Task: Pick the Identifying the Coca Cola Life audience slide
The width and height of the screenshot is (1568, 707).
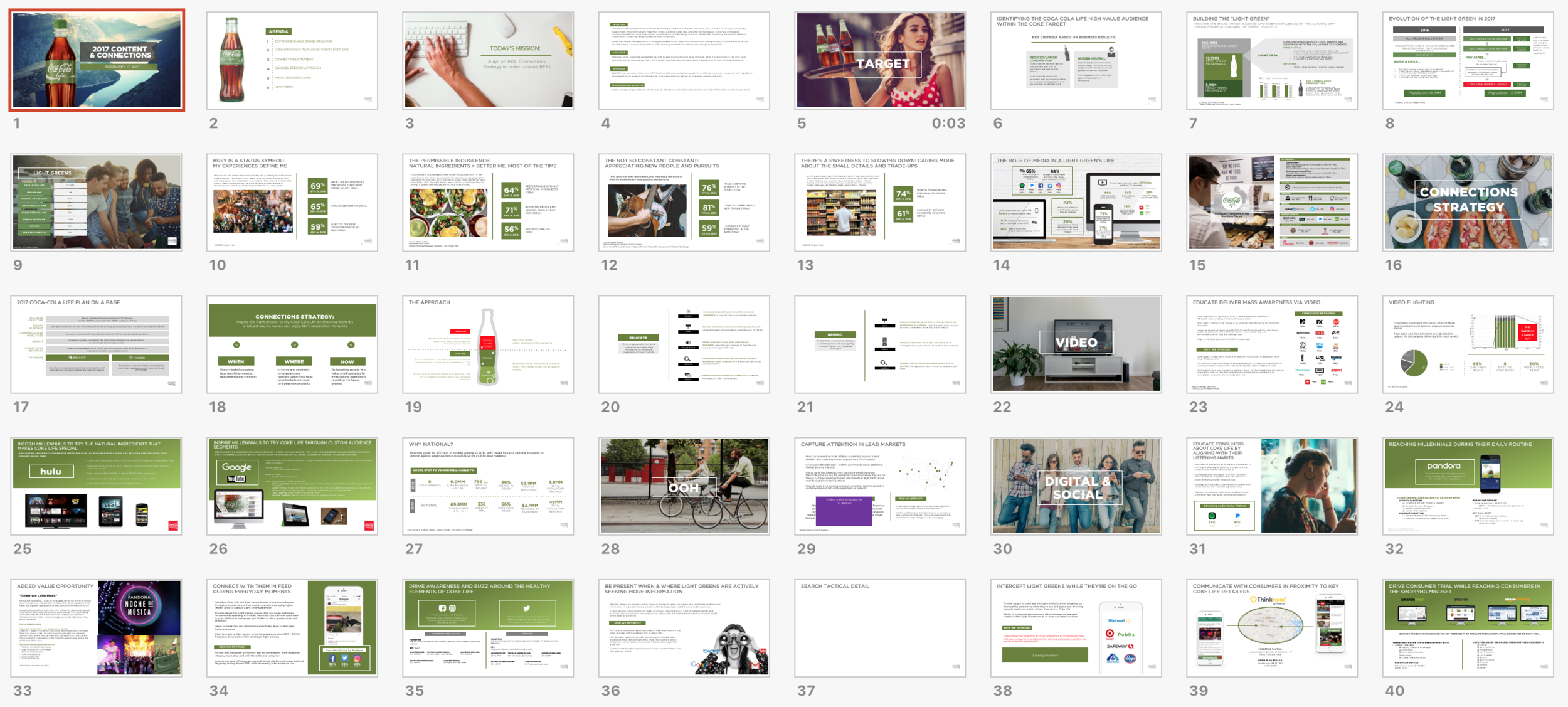Action: [1076, 60]
